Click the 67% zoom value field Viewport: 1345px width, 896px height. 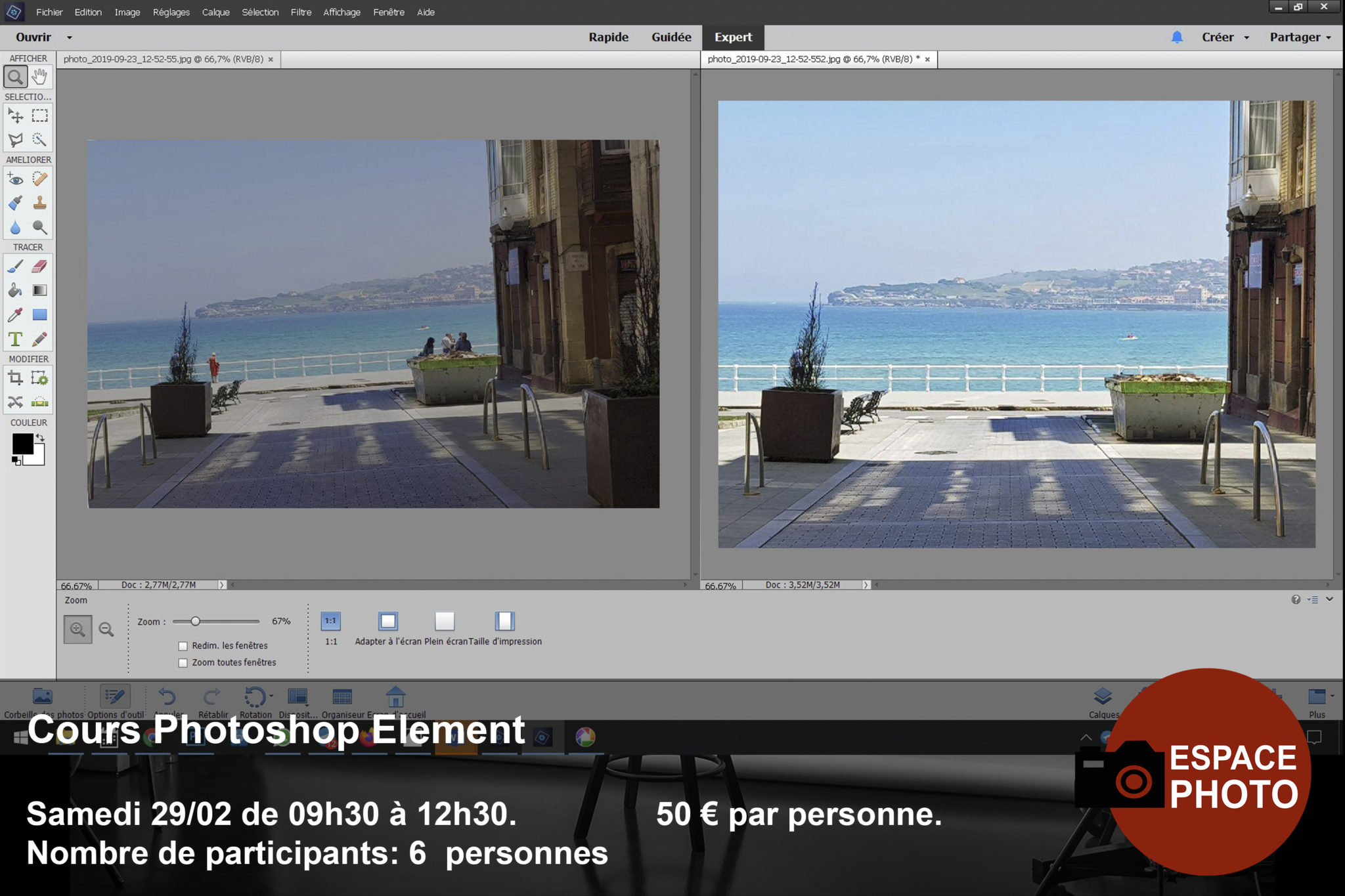(282, 621)
